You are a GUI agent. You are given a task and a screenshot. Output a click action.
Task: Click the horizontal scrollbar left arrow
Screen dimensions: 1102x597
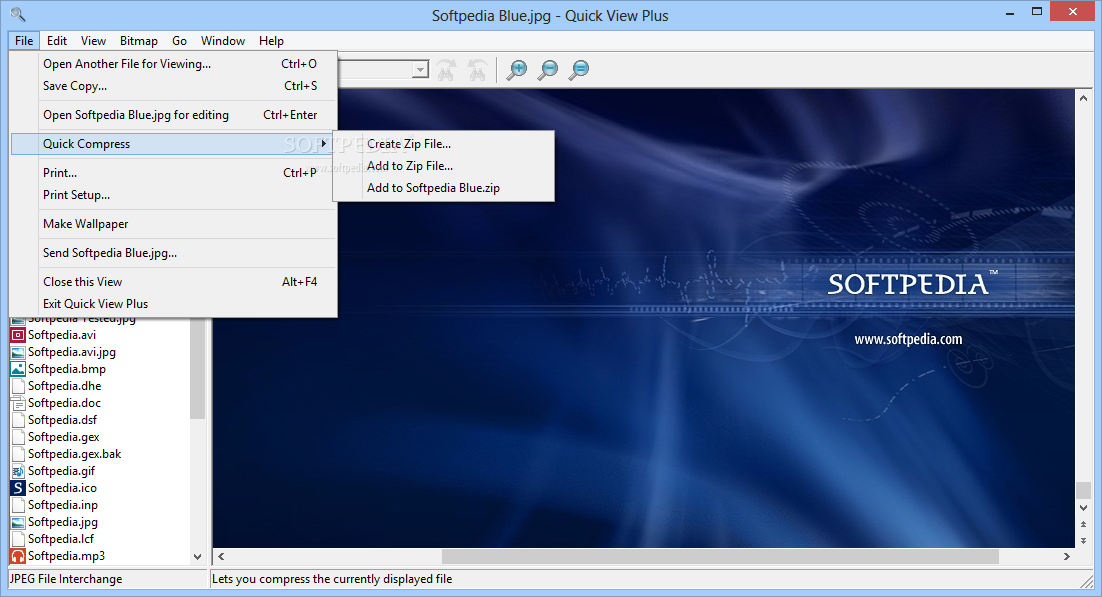coord(221,556)
